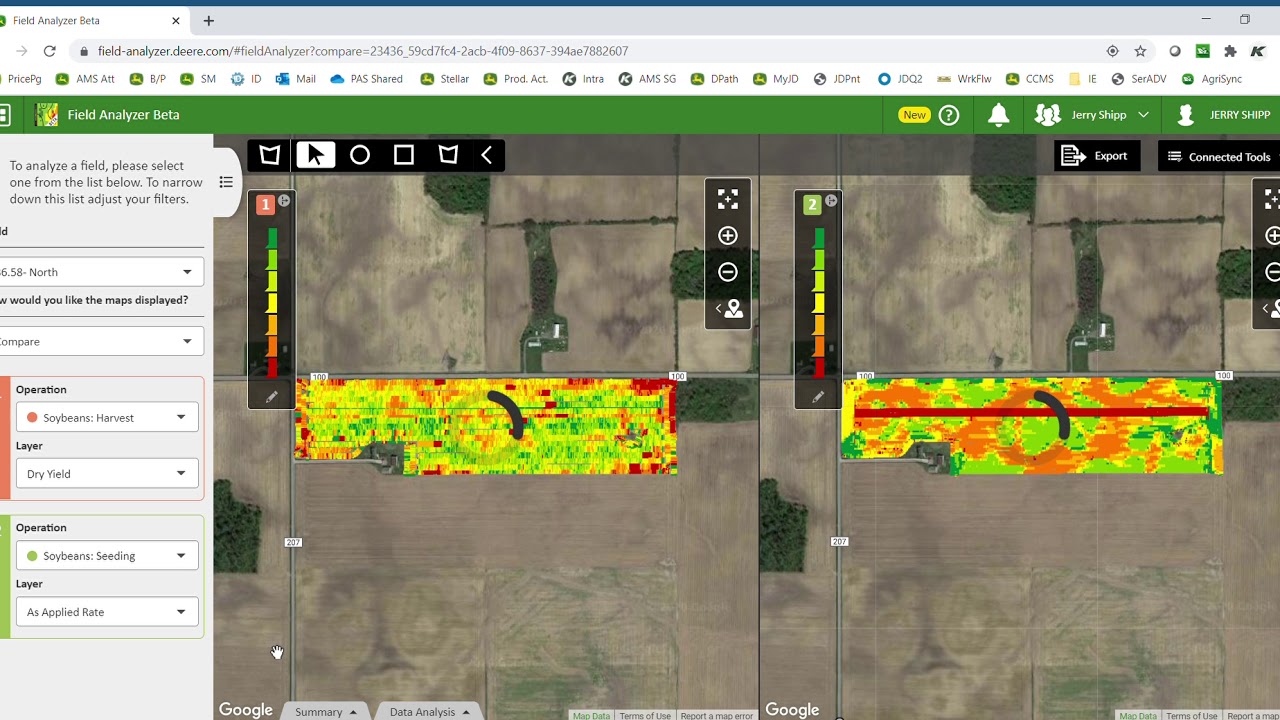The image size is (1280, 720).
Task: Click the Map Data link on map 1
Action: [x=591, y=716]
